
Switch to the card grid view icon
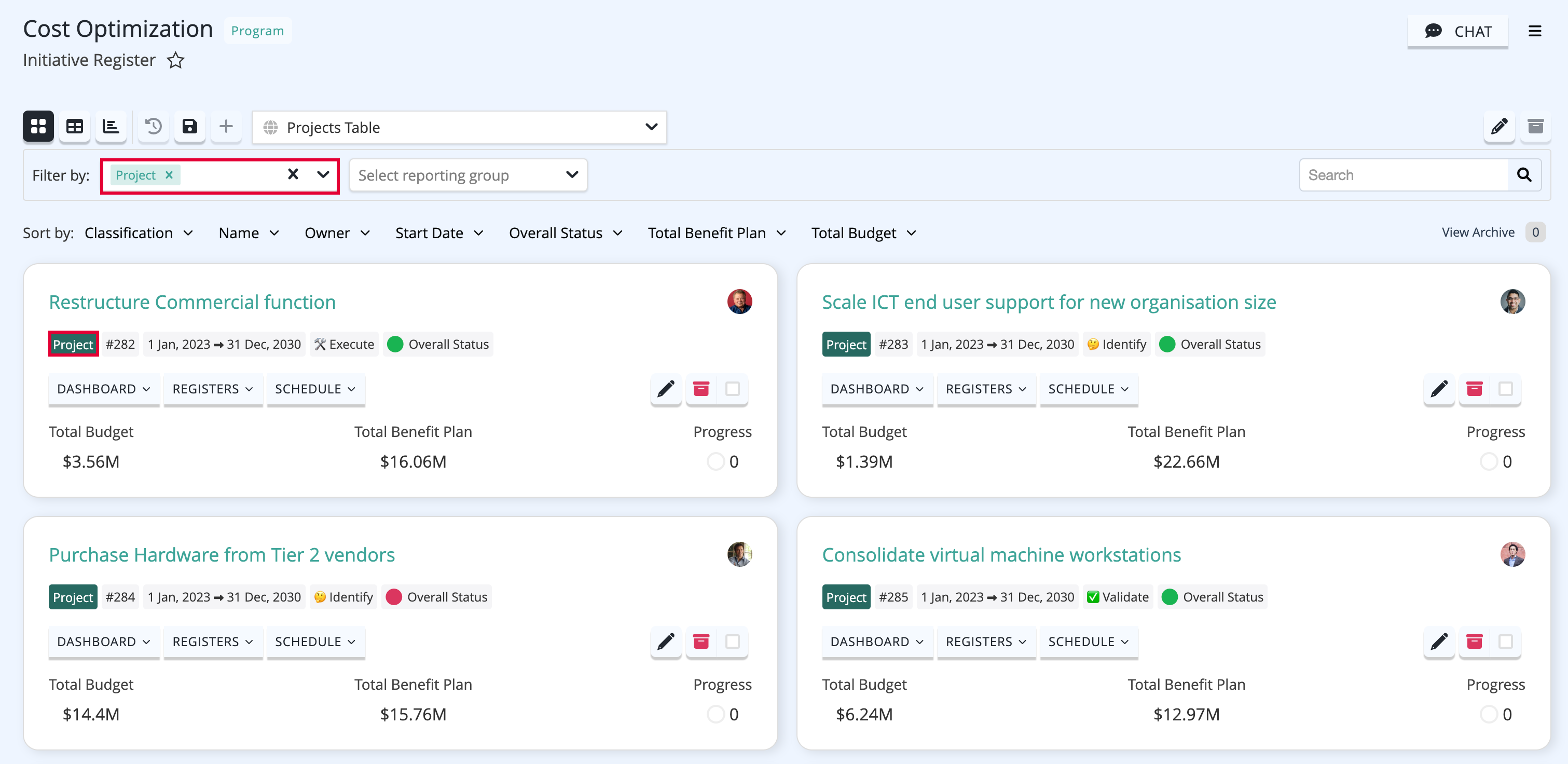click(38, 126)
